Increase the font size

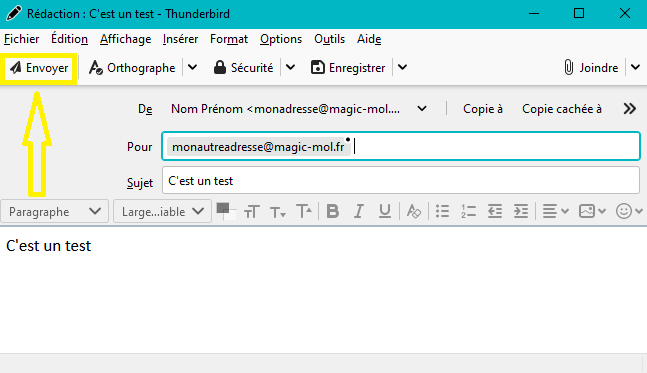tap(304, 212)
